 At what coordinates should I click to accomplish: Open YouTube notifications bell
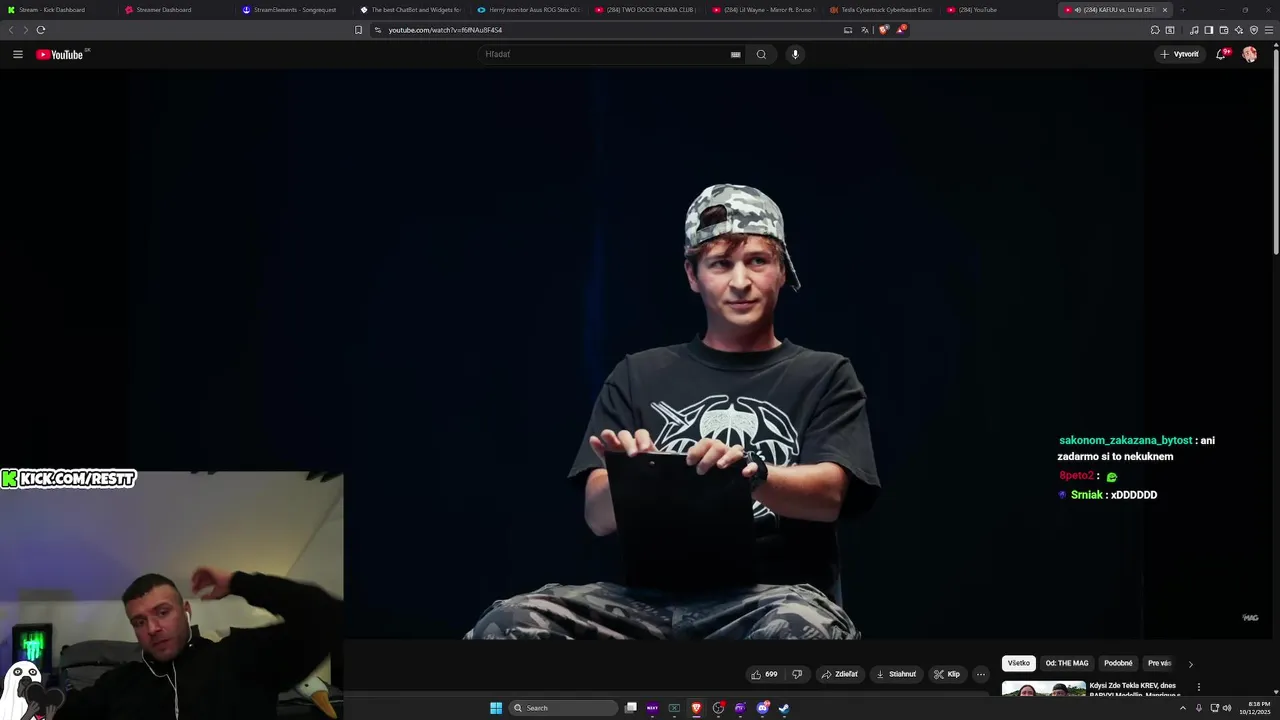1221,54
